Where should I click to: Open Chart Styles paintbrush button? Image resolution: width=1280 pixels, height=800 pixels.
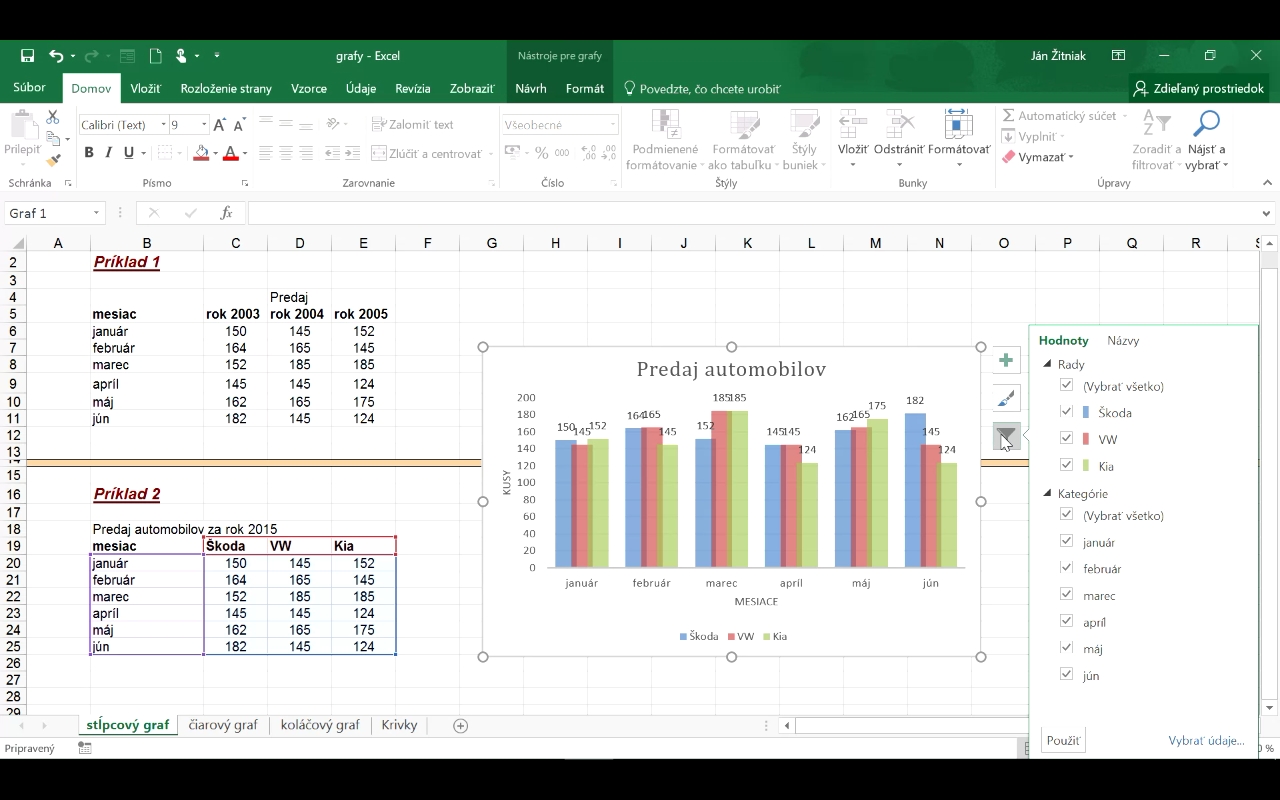point(1006,399)
